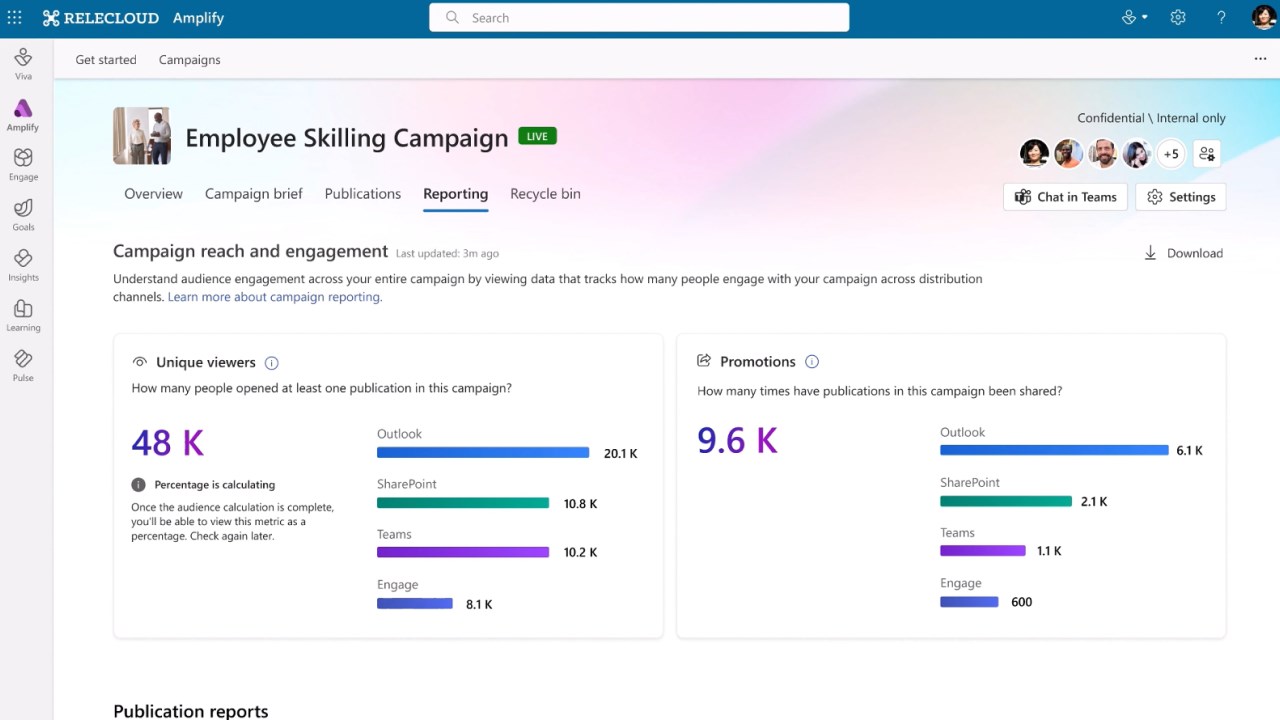The width and height of the screenshot is (1280, 720).
Task: Open Chat in Teams
Action: (x=1065, y=197)
